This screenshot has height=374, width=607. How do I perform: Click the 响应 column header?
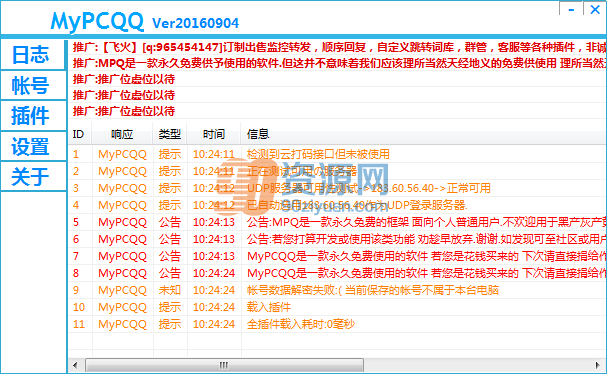pyautogui.click(x=122, y=134)
